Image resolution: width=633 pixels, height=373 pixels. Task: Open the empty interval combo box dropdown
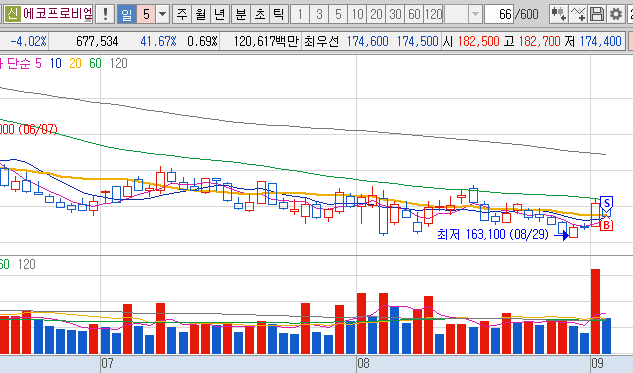coord(476,15)
